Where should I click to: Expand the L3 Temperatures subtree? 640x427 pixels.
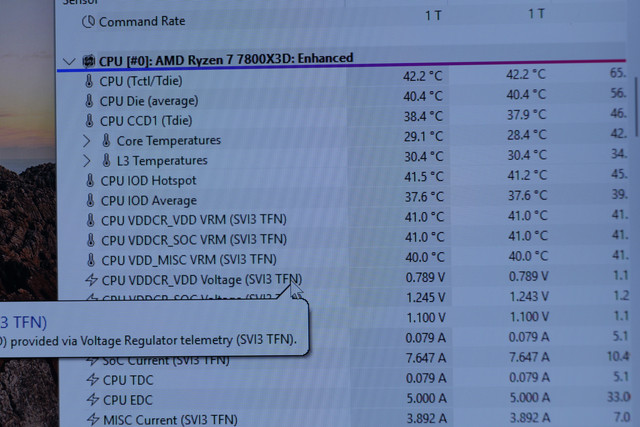[x=87, y=161]
